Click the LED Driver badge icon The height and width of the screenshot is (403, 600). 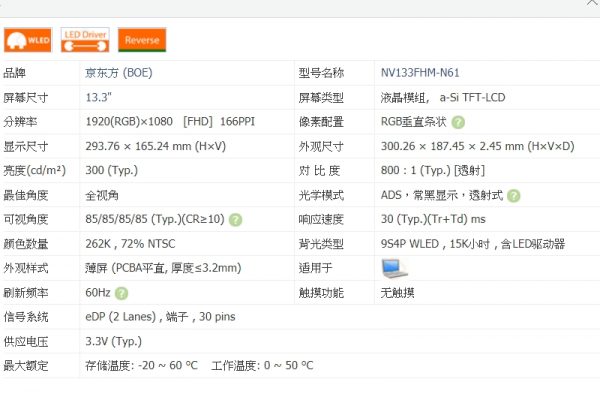(x=85, y=40)
